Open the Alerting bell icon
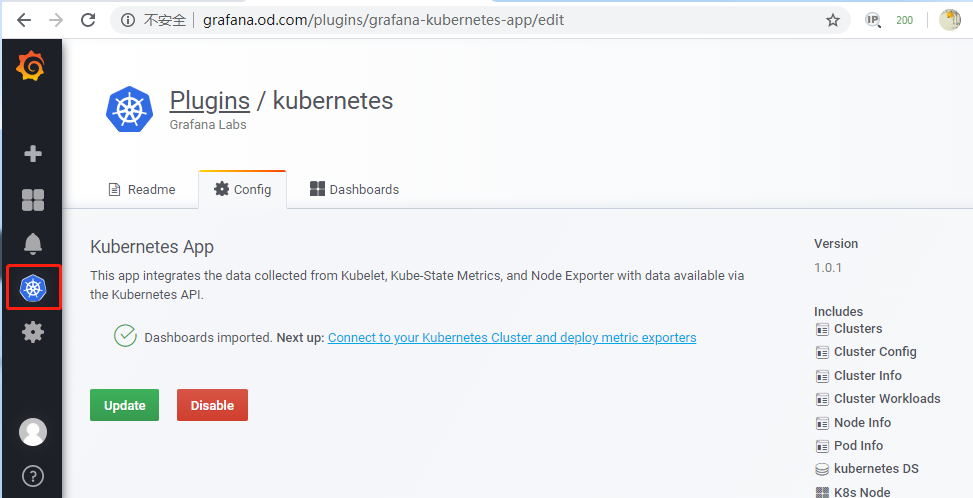 pyautogui.click(x=33, y=244)
